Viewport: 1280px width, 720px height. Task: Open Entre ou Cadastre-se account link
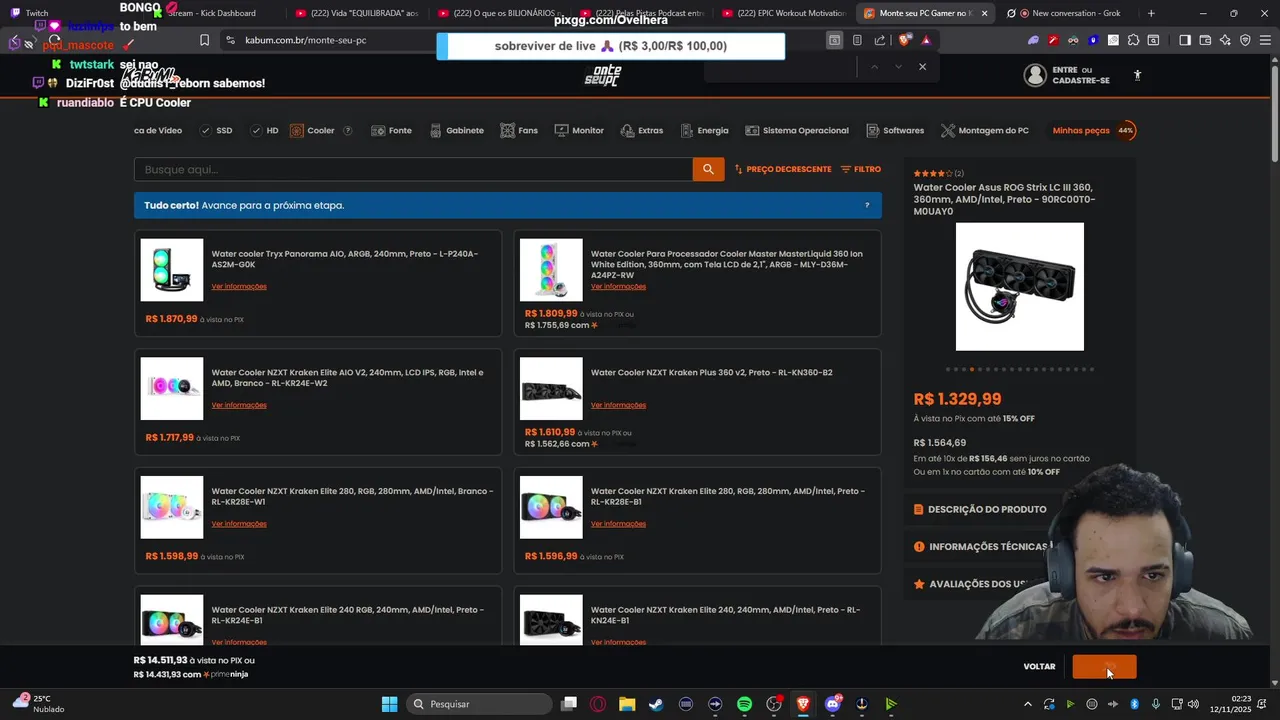[1067, 75]
